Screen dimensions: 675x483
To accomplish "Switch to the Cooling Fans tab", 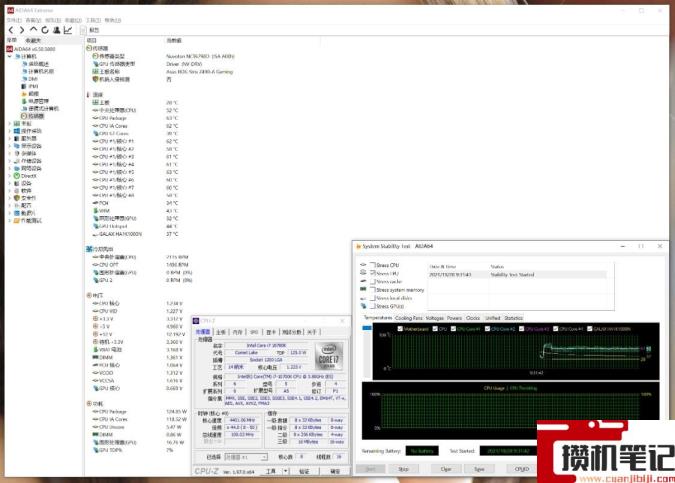I will pyautogui.click(x=409, y=318).
